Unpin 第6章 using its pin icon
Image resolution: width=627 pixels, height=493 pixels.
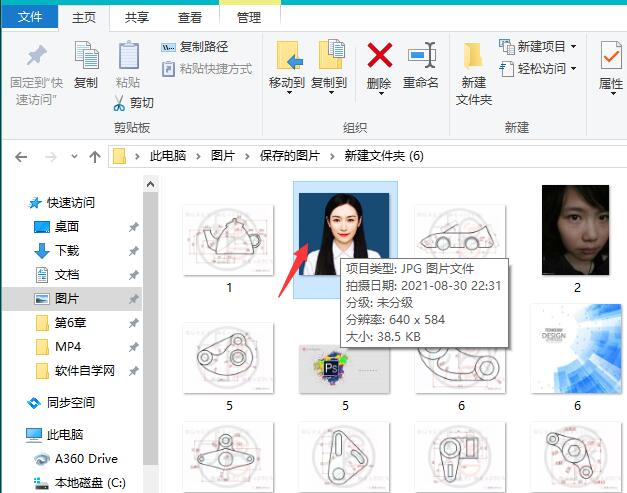pyautogui.click(x=133, y=323)
